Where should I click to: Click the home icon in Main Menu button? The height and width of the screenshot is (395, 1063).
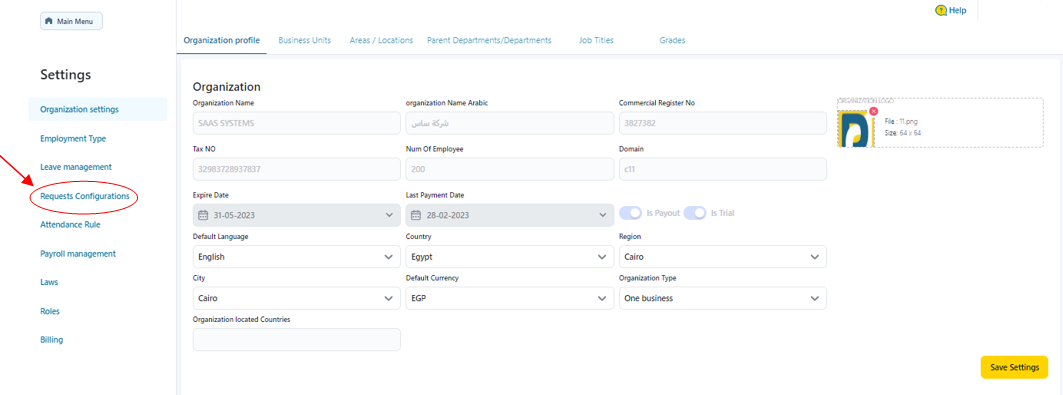coord(48,21)
